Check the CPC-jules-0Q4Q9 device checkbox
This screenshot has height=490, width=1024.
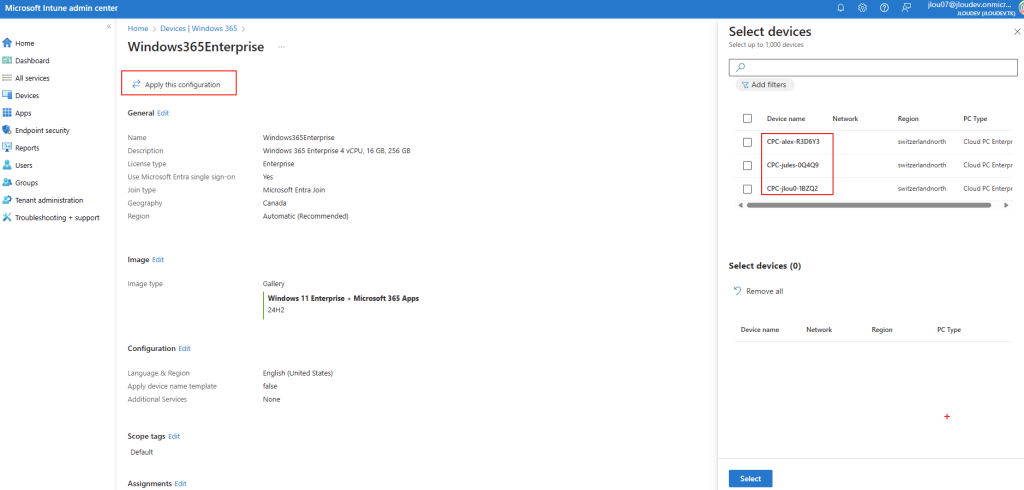(747, 165)
